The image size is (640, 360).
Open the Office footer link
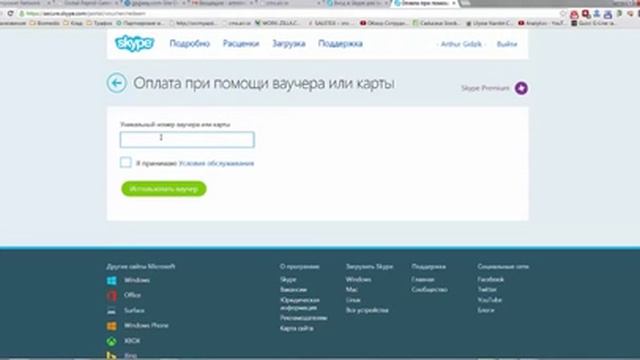pos(132,295)
